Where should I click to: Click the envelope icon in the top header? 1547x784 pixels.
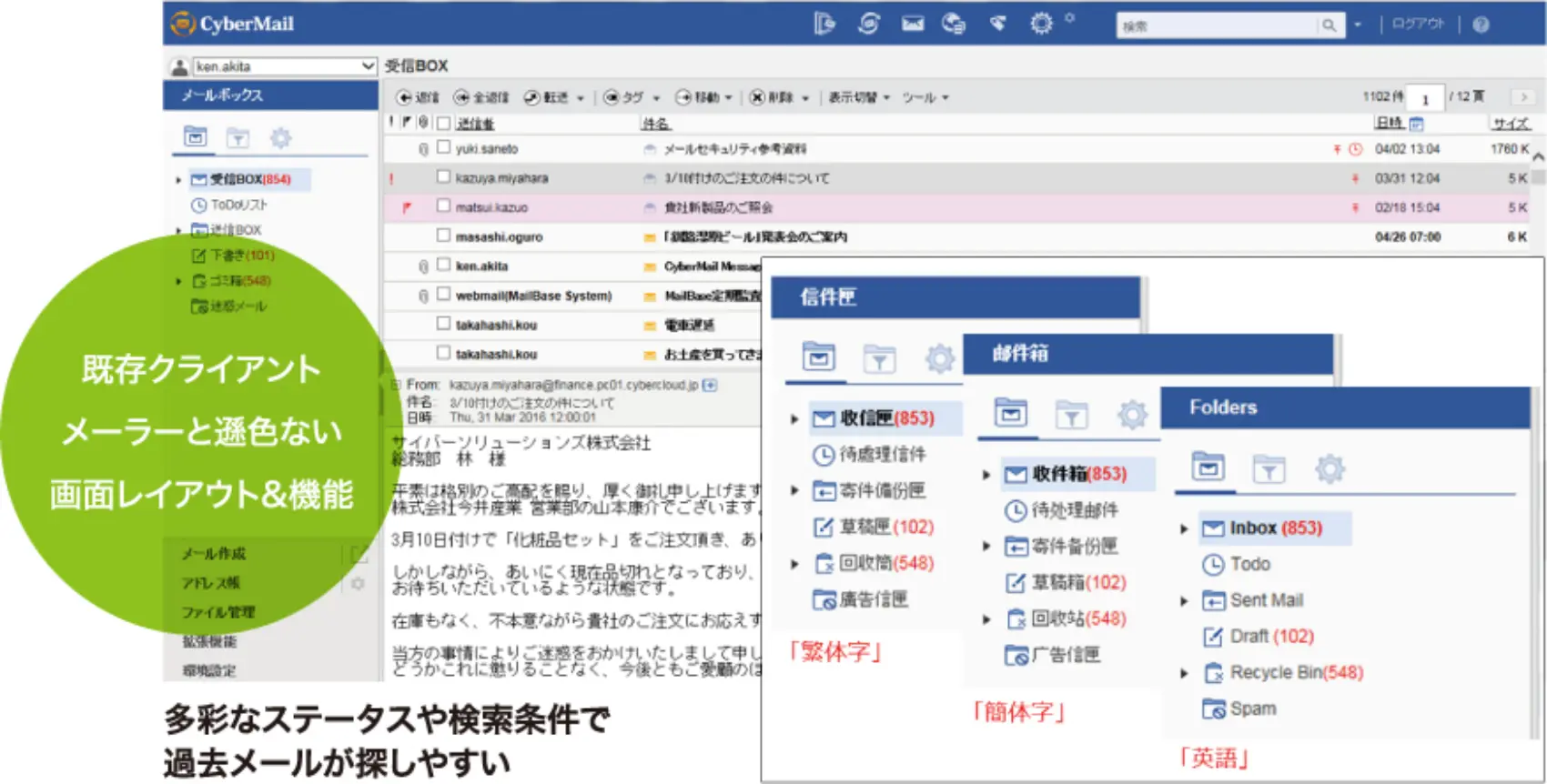click(913, 24)
